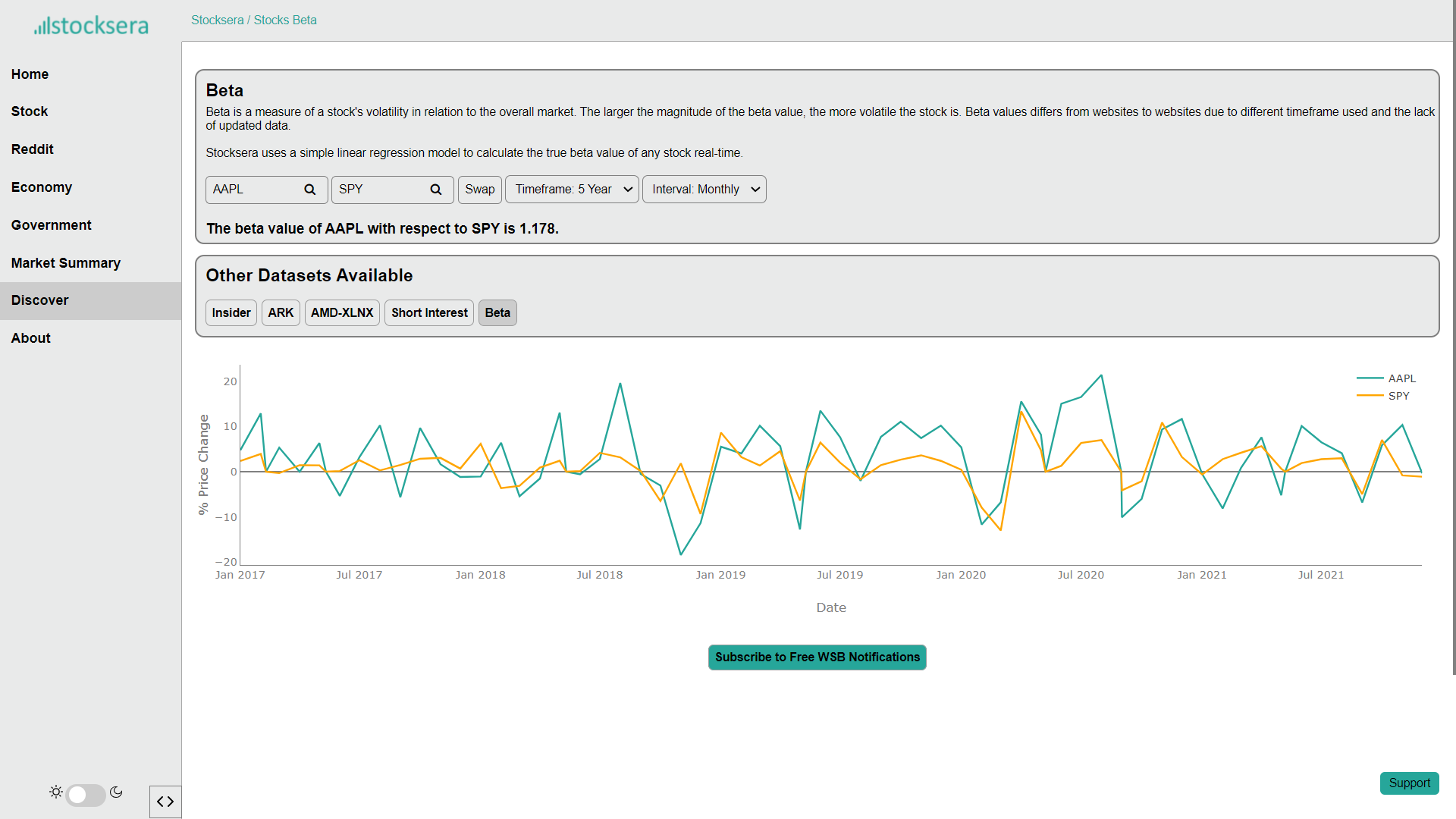This screenshot has height=819, width=1456.
Task: Click the sun light-mode icon
Action: tap(56, 792)
